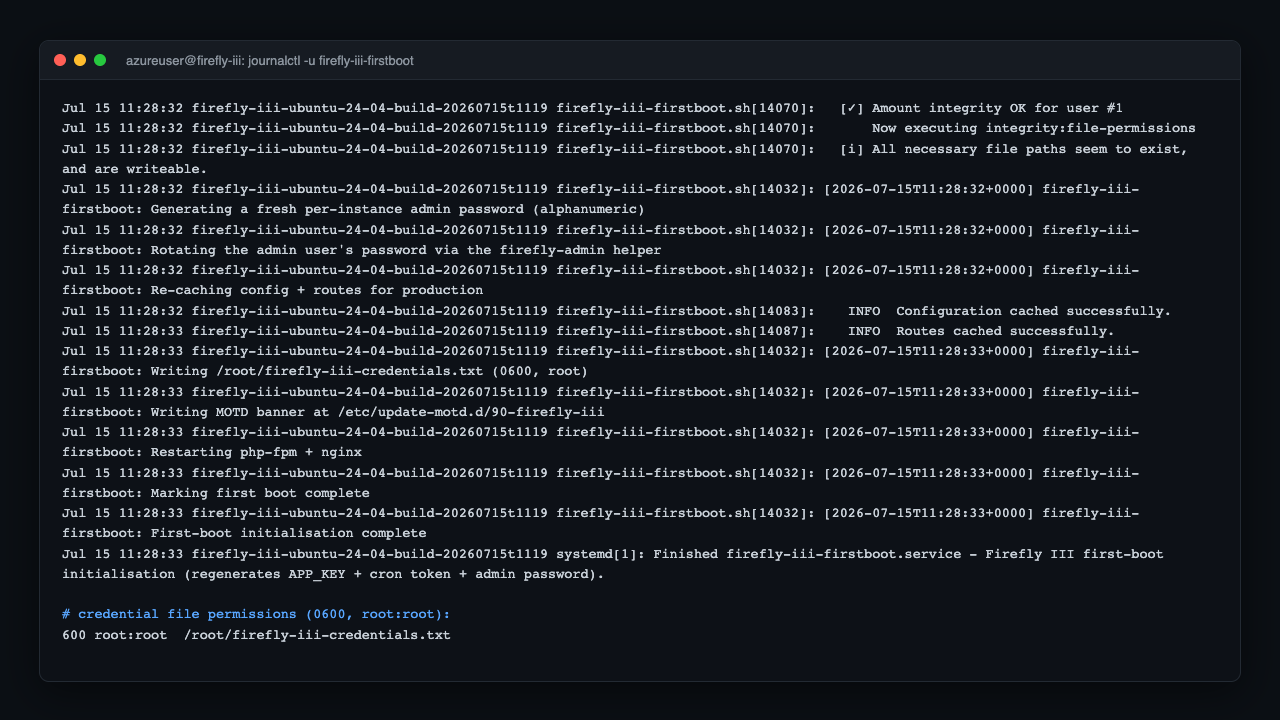Screen dimensions: 1280x720
Task: Click 'Restarting php-fpm + nginx' log text
Action: [x=256, y=452]
